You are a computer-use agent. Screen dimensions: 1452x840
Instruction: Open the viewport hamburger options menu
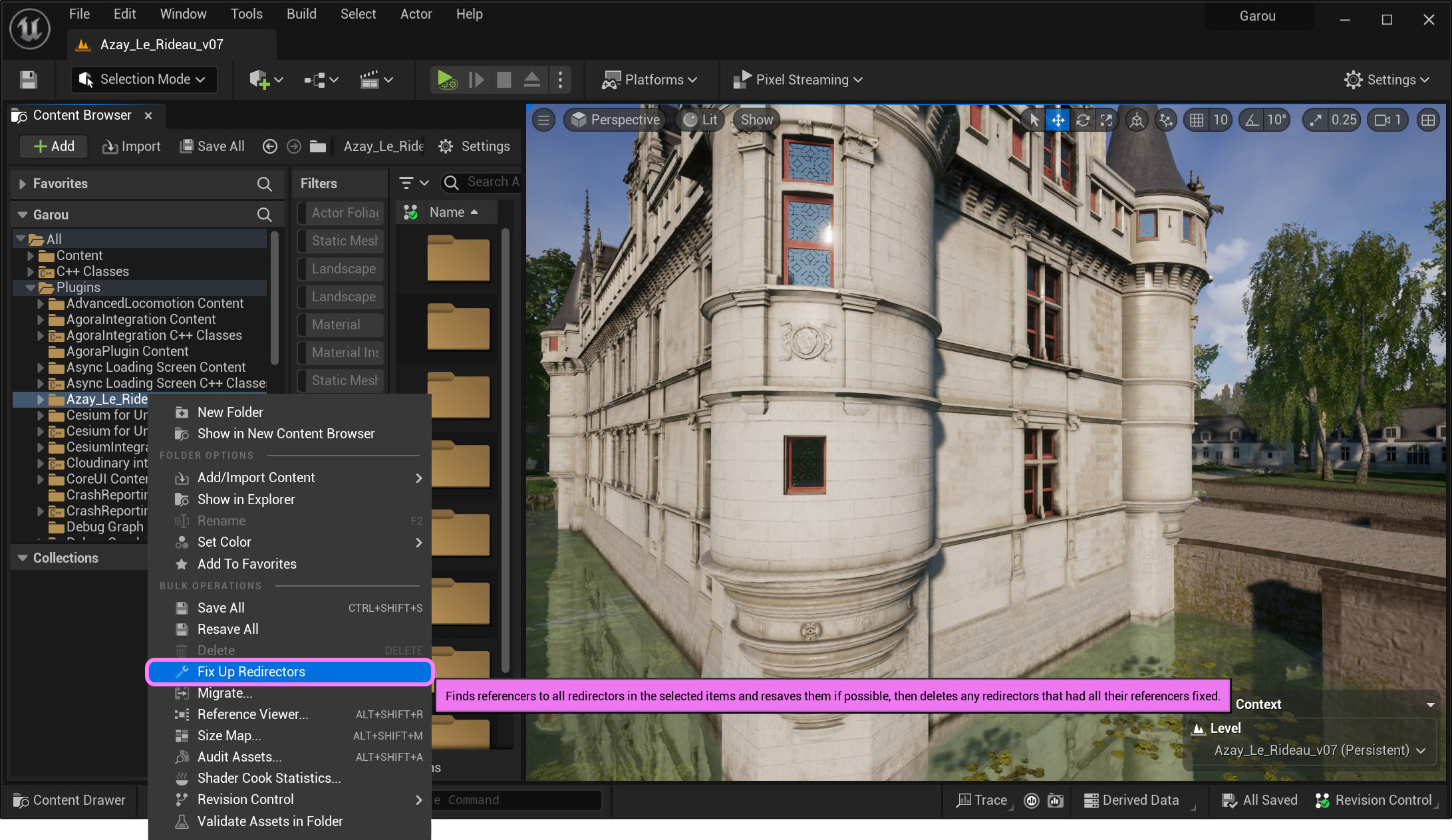[543, 120]
